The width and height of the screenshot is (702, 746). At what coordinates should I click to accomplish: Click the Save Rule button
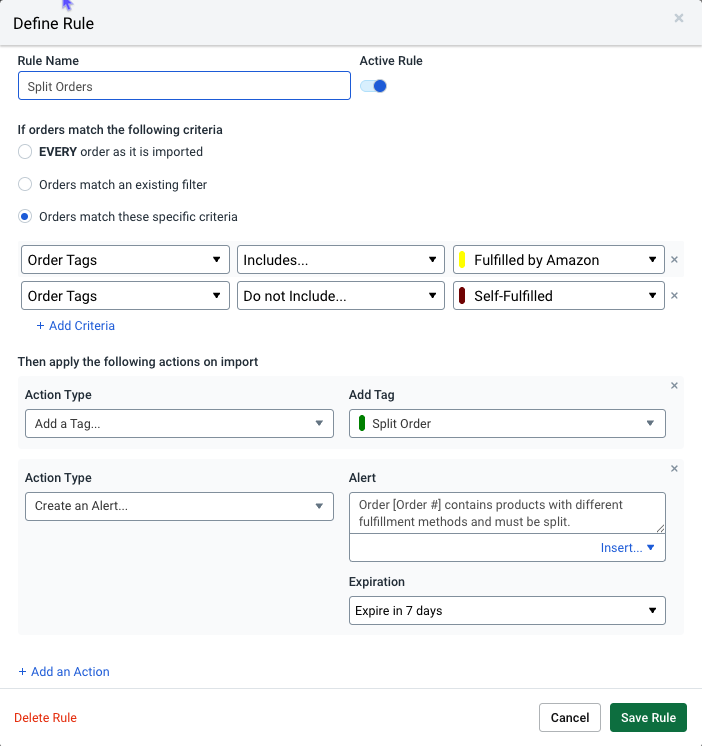[648, 717]
